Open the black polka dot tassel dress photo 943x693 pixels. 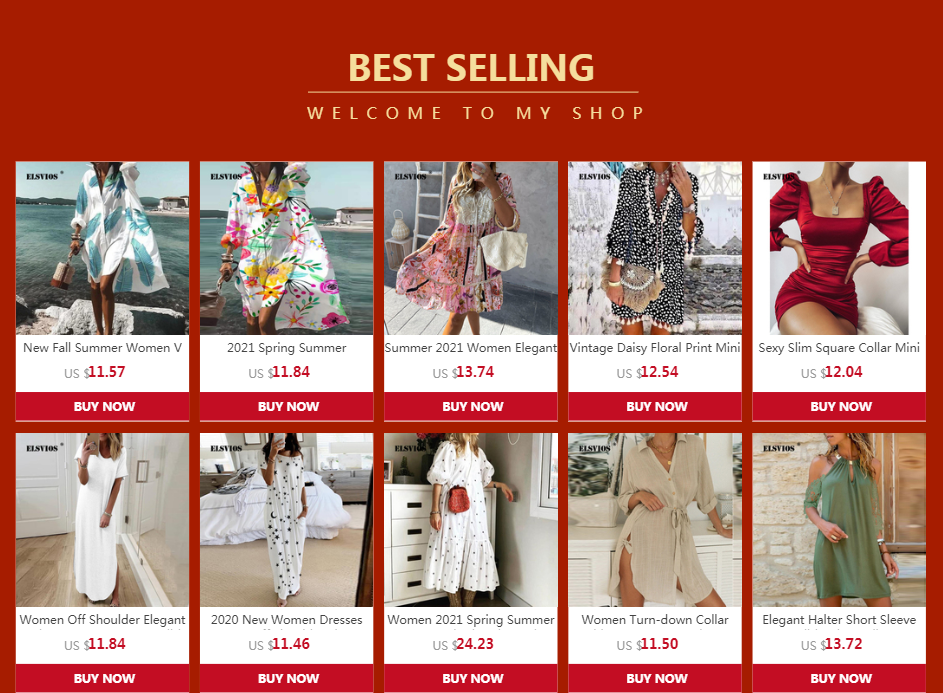point(655,248)
